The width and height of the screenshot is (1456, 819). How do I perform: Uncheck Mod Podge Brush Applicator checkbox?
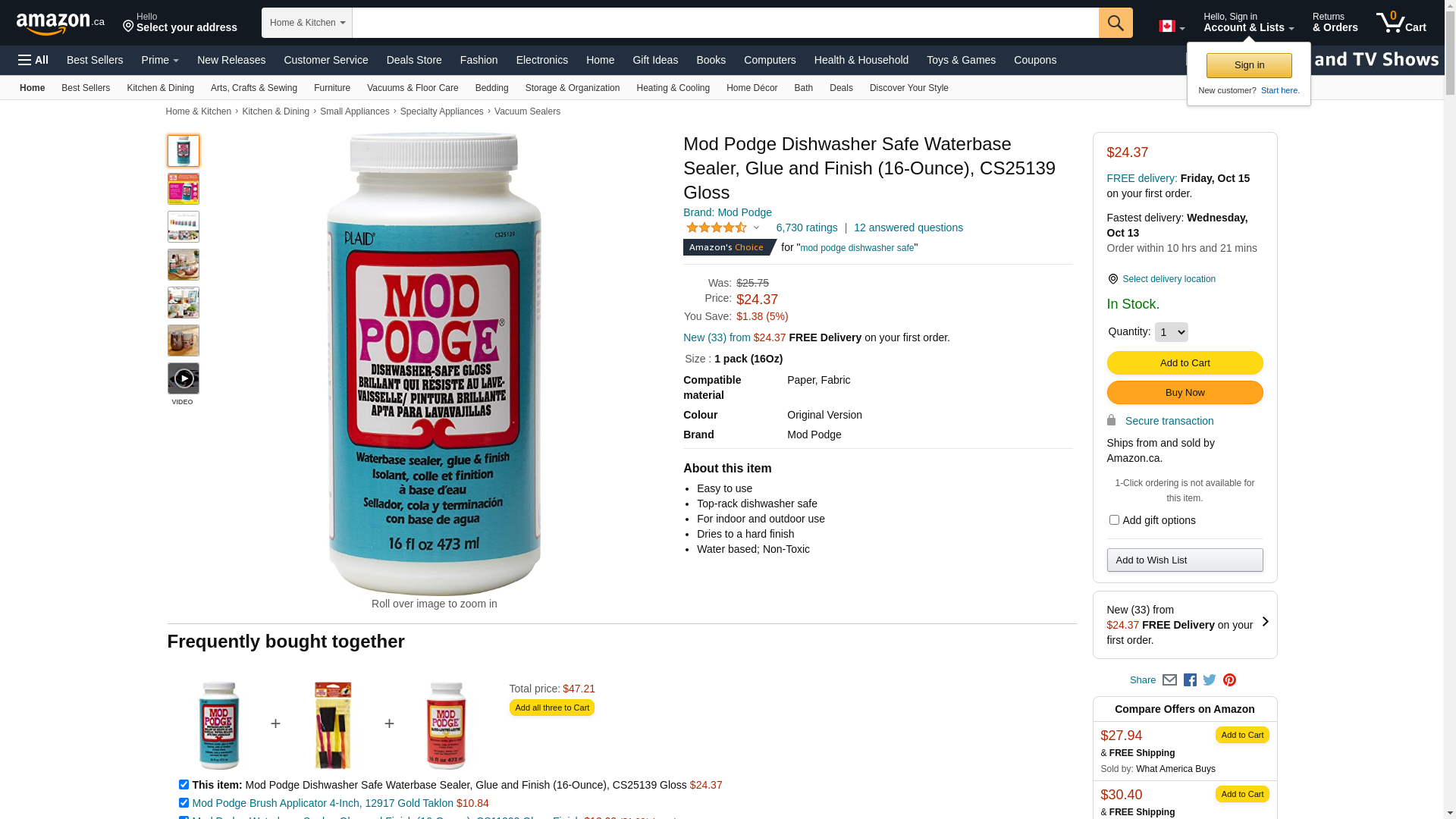click(184, 803)
